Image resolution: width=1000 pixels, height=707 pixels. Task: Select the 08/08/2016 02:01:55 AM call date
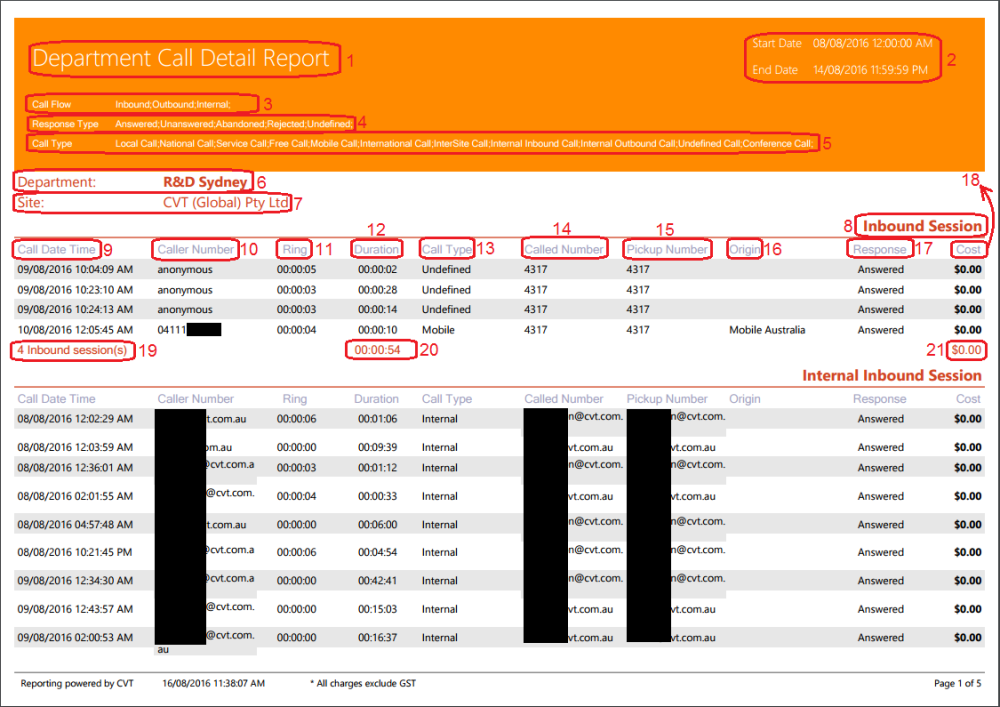tap(75, 497)
